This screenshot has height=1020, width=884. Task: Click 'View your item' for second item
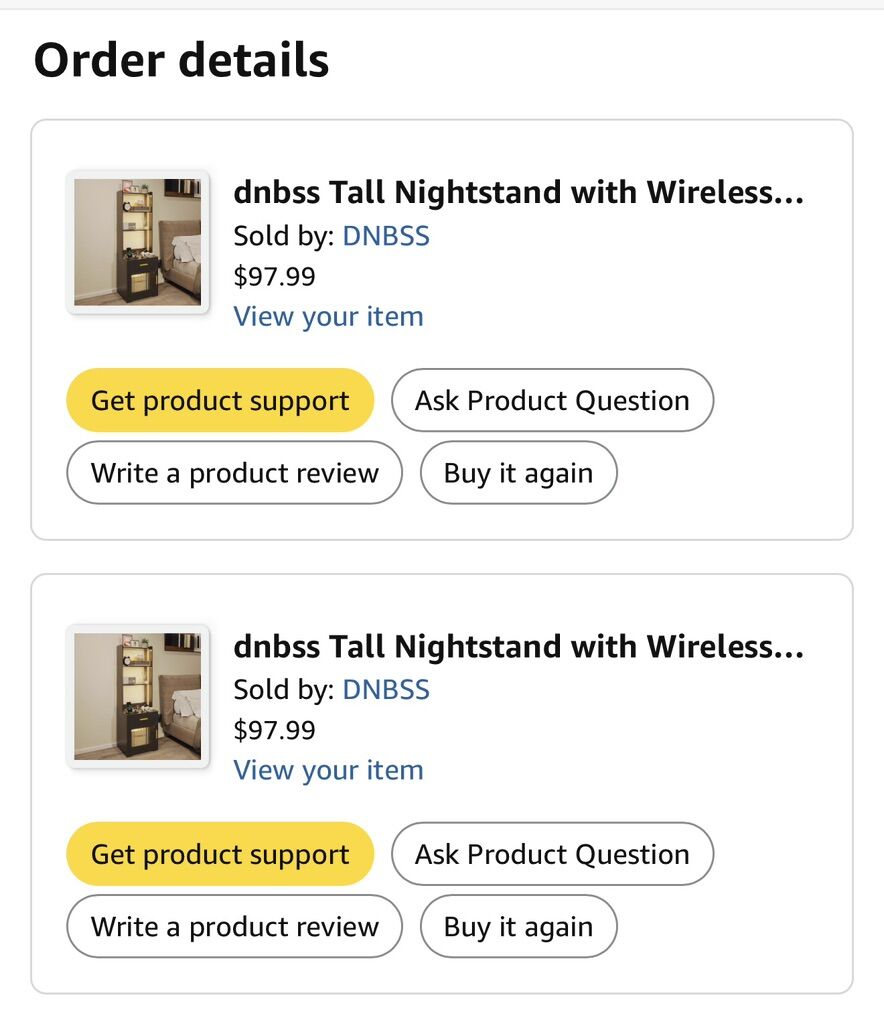328,770
